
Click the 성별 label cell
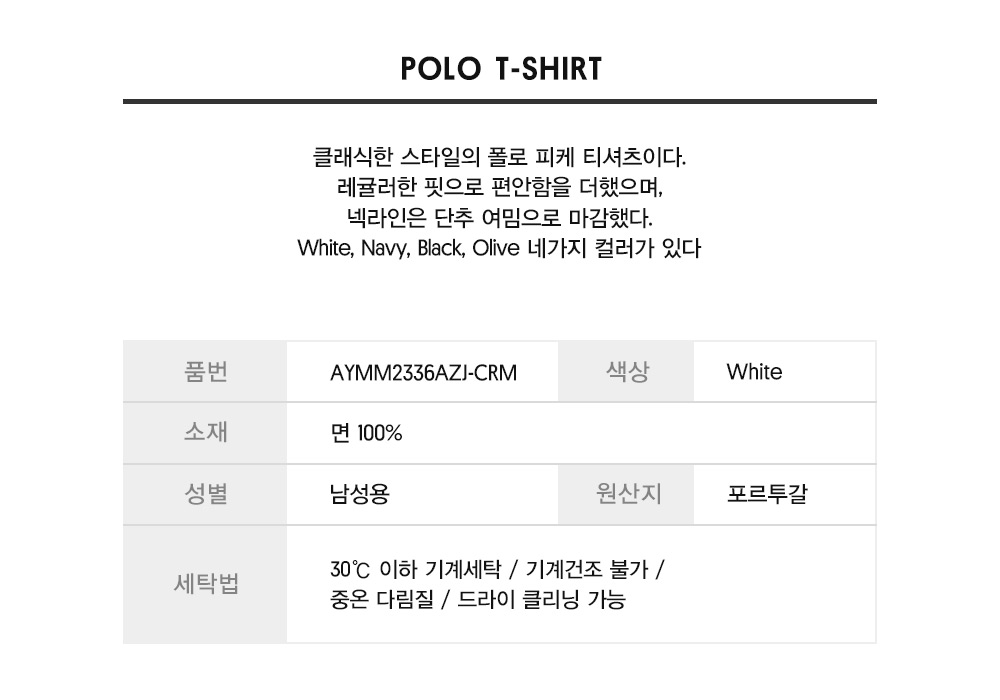(205, 495)
